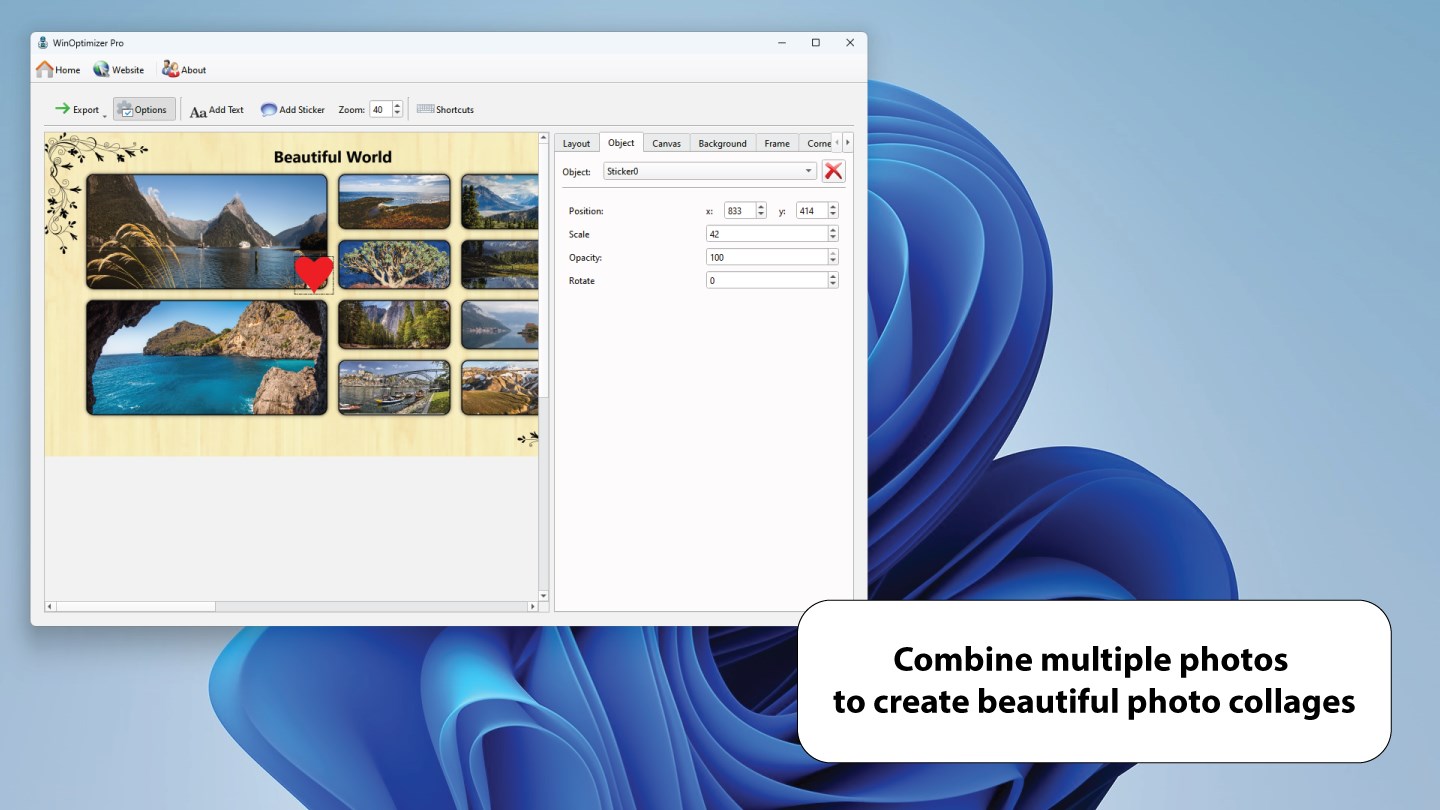Viewport: 1440px width, 810px height.
Task: Go to Home in the top toolbar
Action: [x=58, y=70]
